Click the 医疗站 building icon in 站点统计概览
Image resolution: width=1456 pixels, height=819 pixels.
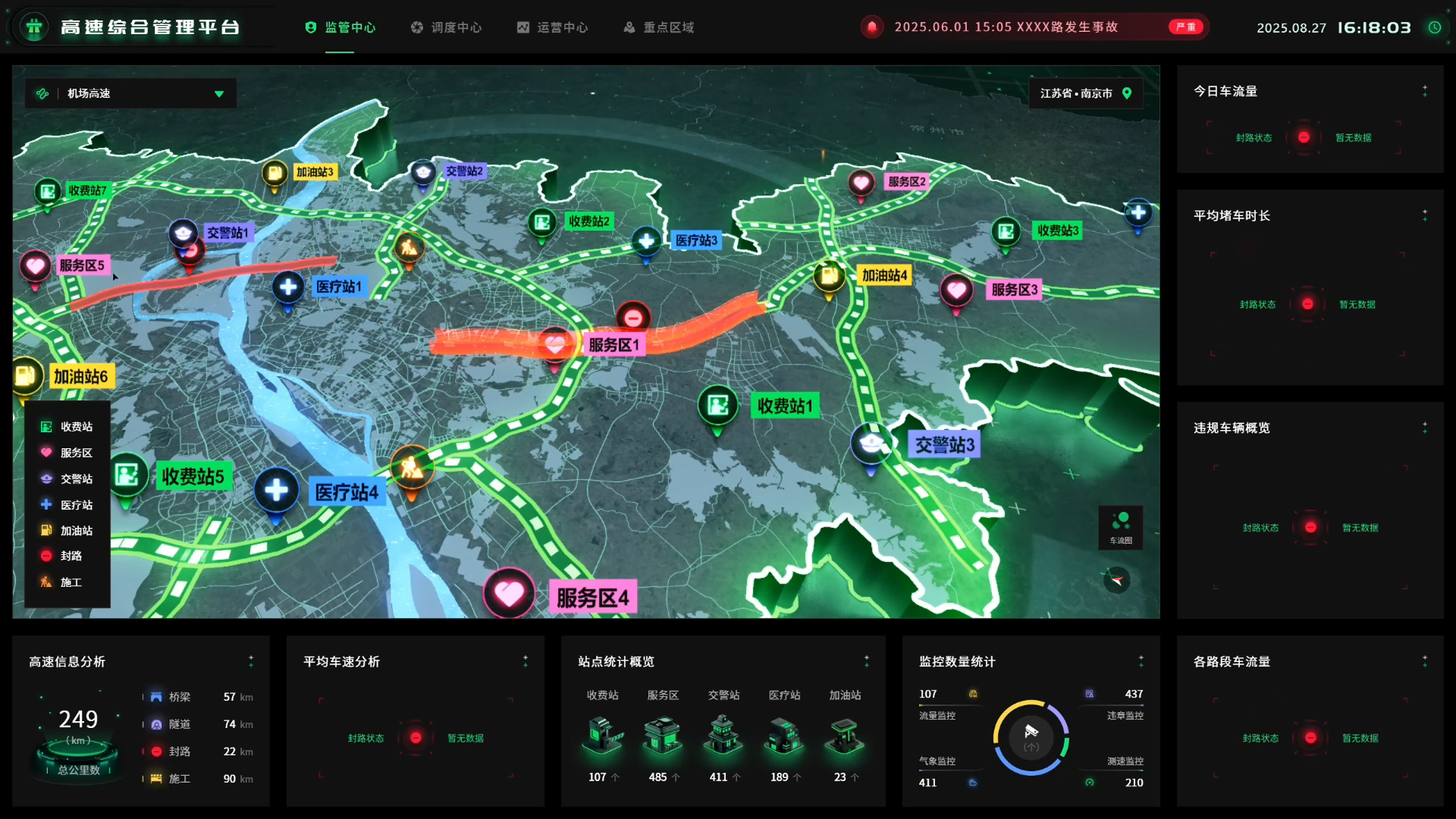point(784,735)
